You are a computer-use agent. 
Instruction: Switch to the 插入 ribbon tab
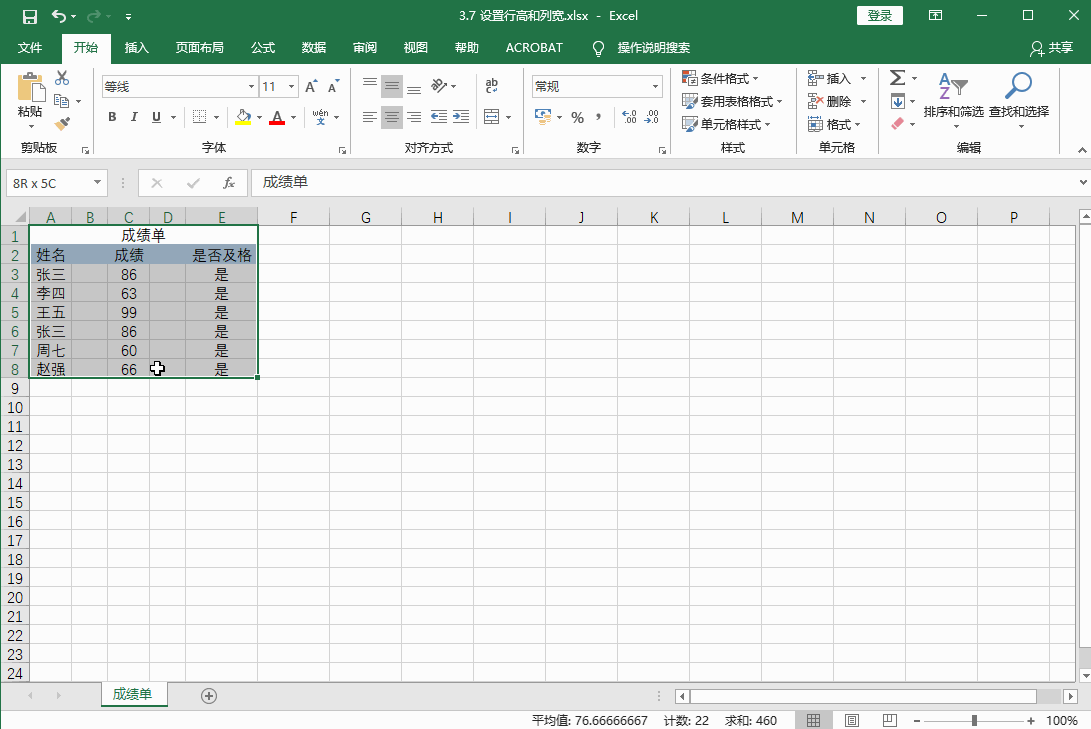(x=136, y=47)
